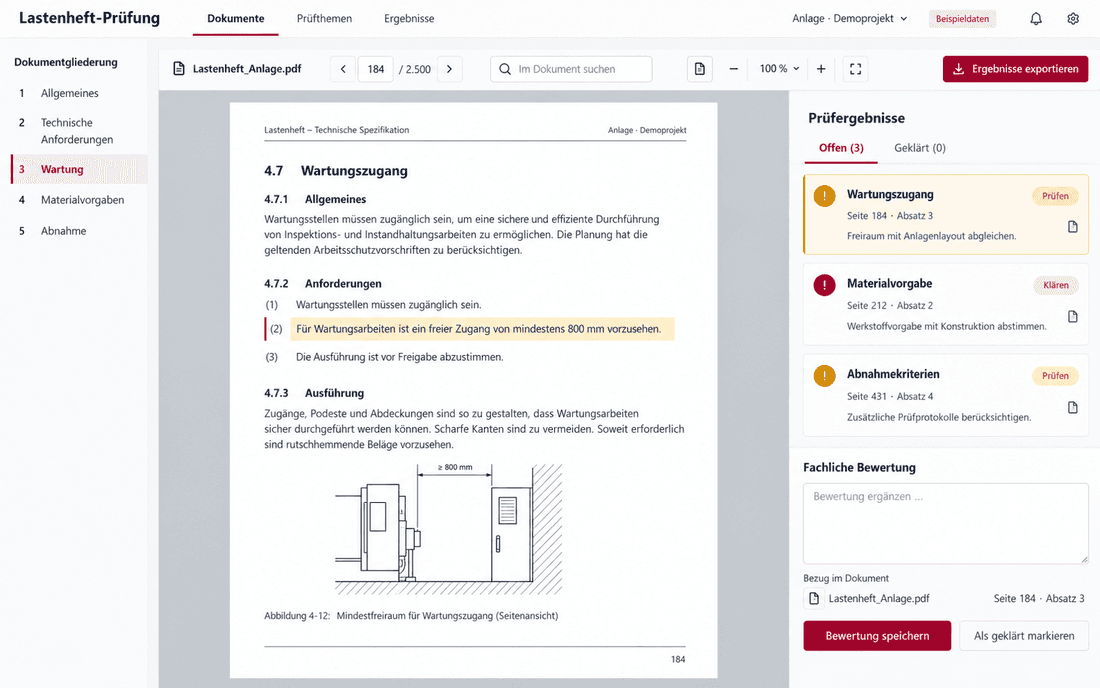Click the Lastenheft-Prüfung app title

click(89, 18)
